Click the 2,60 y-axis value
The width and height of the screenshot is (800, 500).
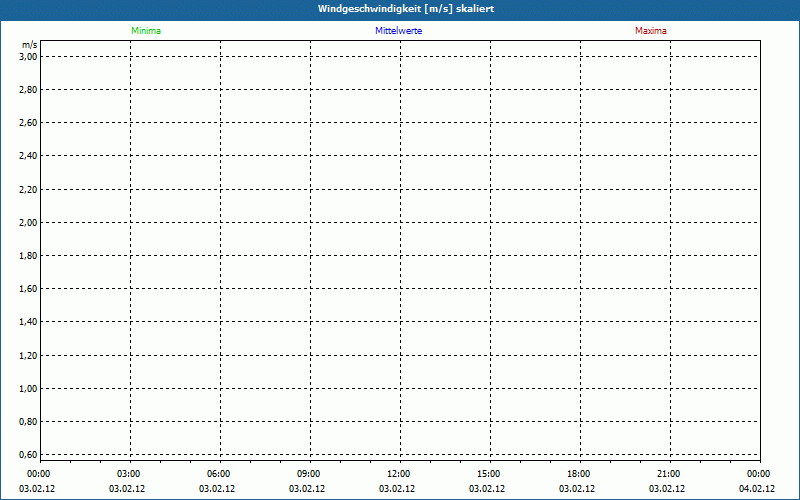click(28, 123)
